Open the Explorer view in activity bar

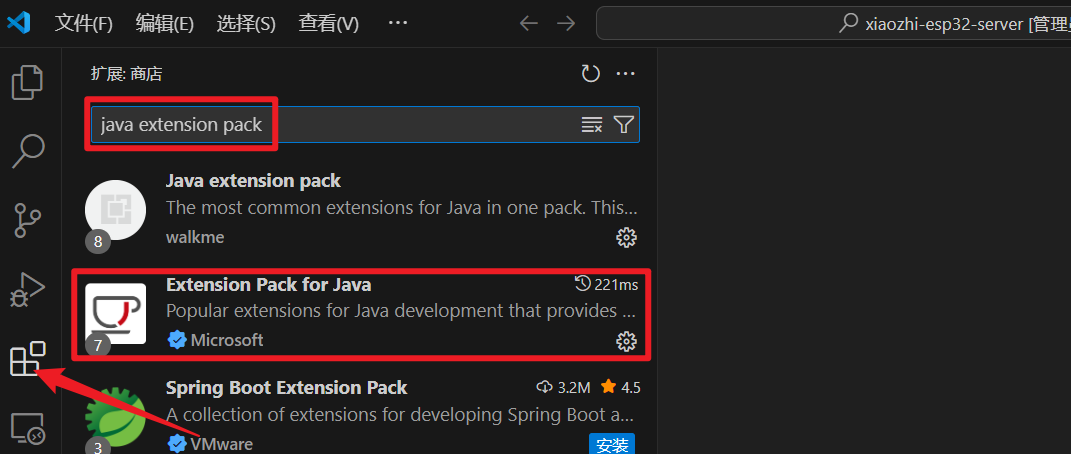tap(28, 83)
